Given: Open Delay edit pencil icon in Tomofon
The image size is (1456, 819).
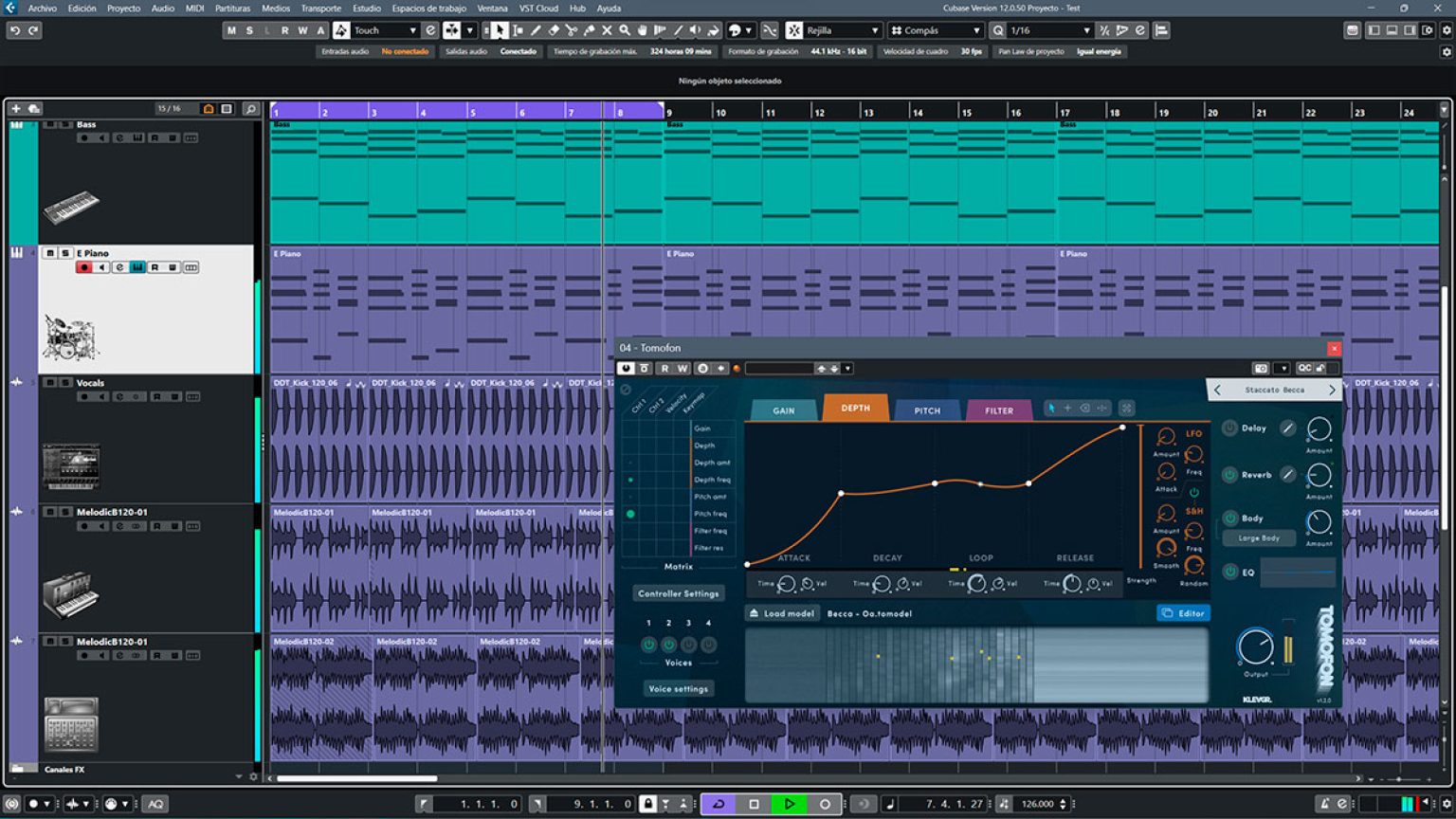Looking at the screenshot, I should (1287, 428).
